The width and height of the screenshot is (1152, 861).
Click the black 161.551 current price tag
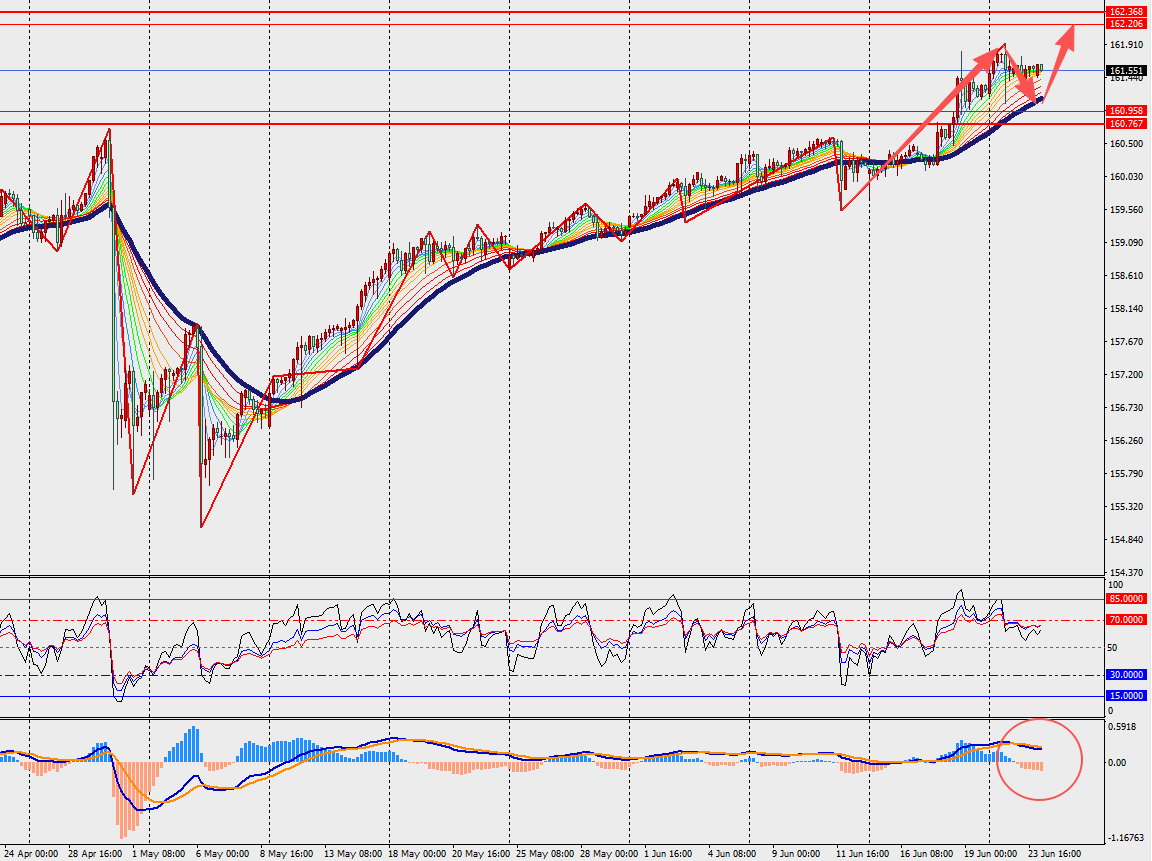click(x=1126, y=71)
